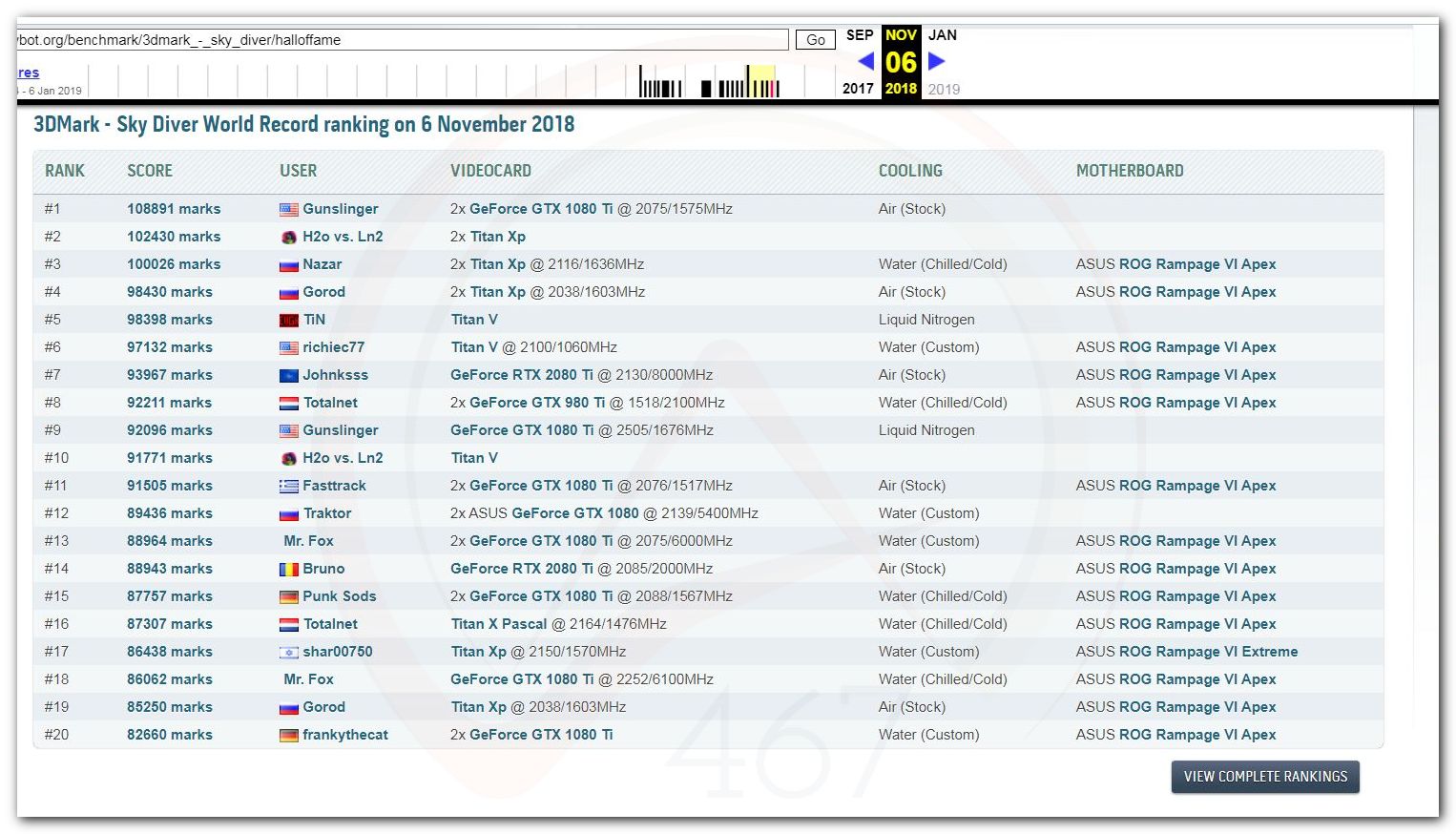1456x834 pixels.
Task: Click the EU flag next to Johnksss
Action: 288,376
